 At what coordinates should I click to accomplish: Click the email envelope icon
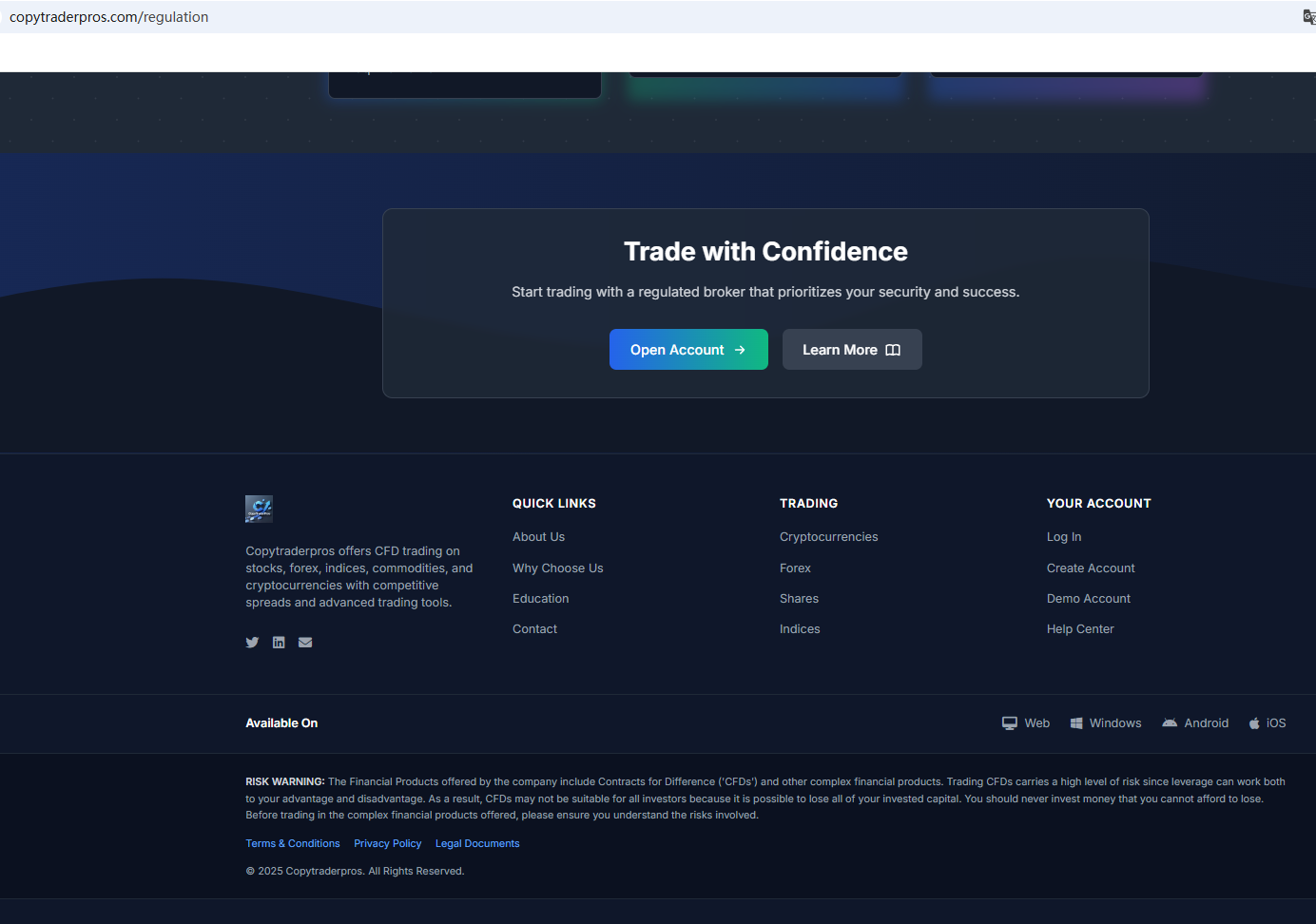coord(305,643)
